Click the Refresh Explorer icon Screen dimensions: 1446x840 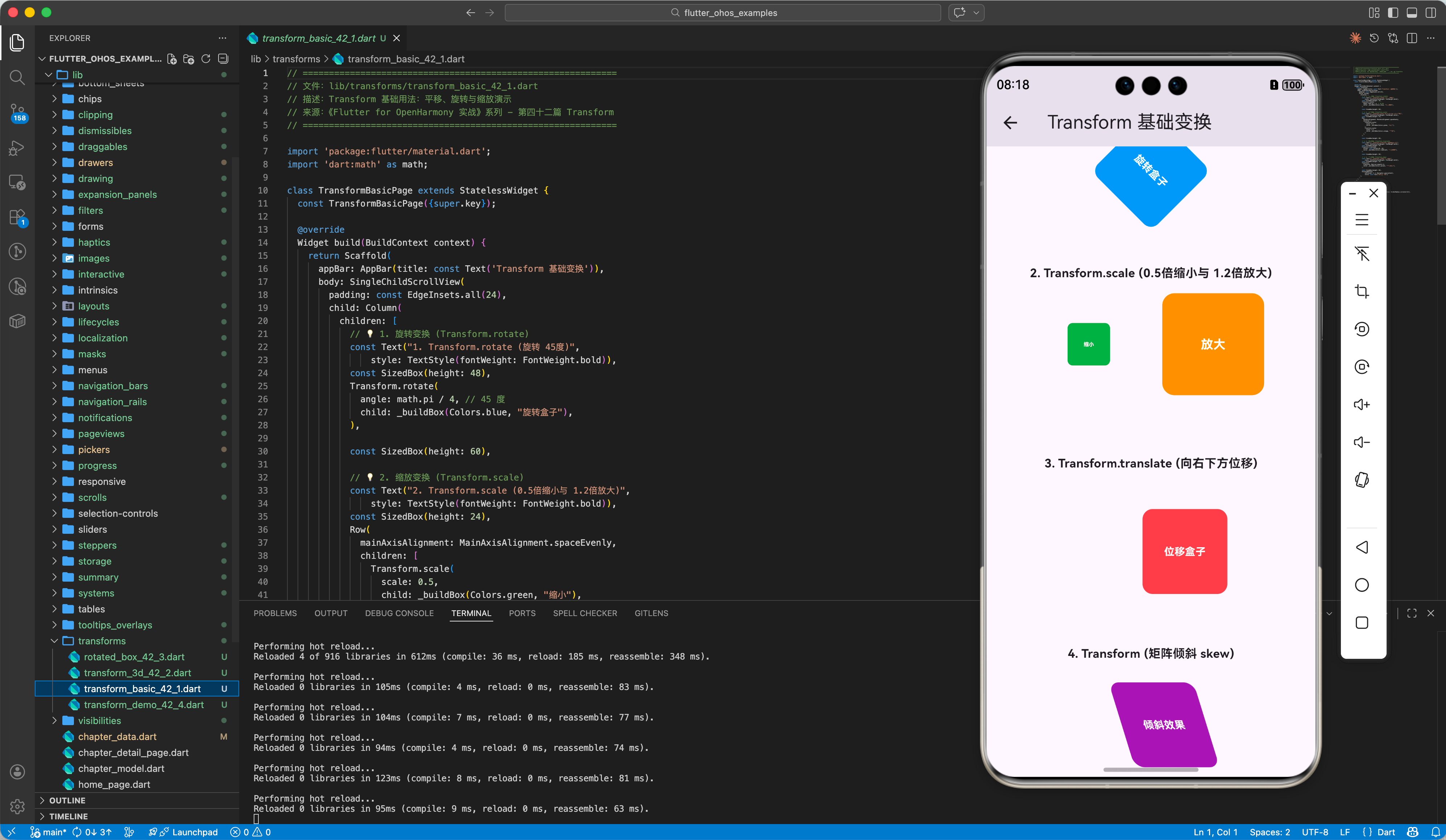click(206, 59)
